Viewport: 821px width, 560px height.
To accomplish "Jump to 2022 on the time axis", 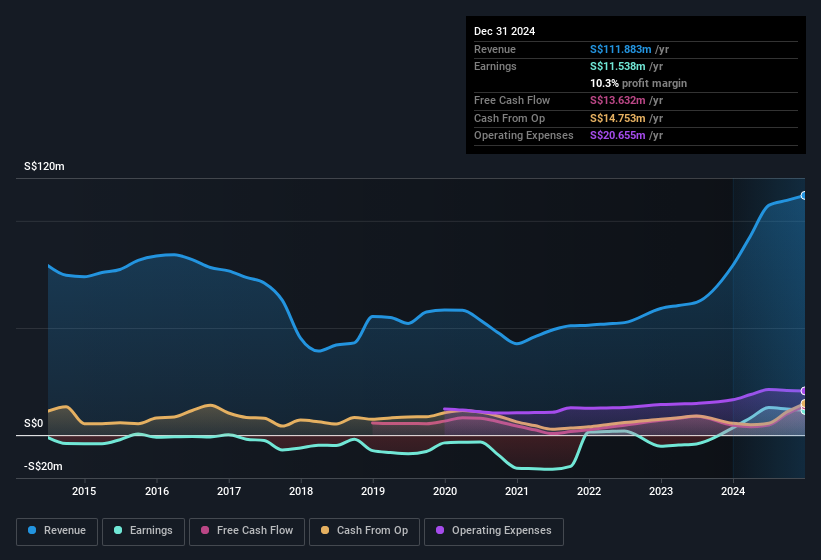I will point(589,491).
